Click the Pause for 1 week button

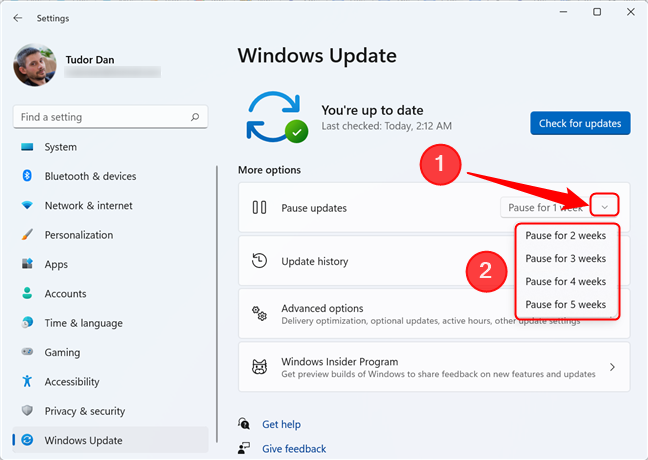[545, 207]
